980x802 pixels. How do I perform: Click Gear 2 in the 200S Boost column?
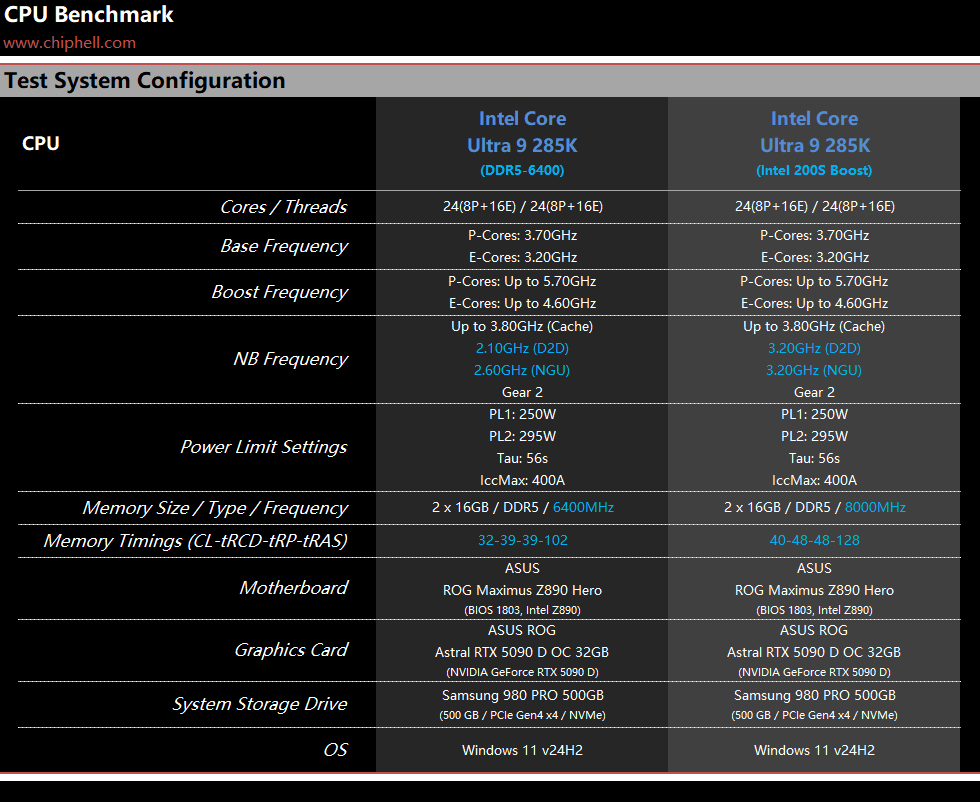pos(814,392)
